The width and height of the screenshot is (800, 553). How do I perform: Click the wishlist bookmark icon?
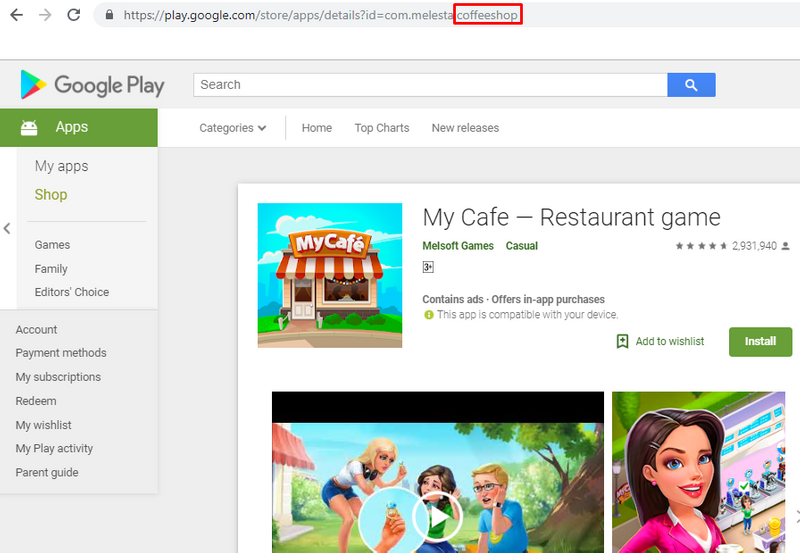(622, 341)
